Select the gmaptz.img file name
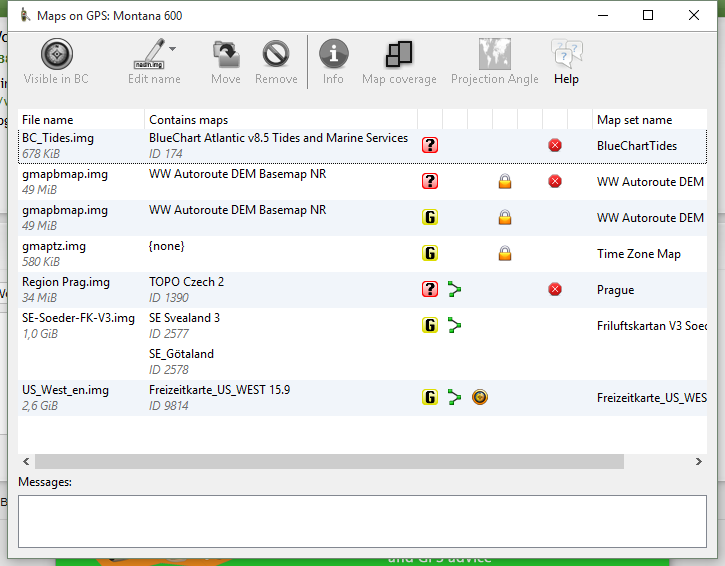 pyautogui.click(x=54, y=246)
